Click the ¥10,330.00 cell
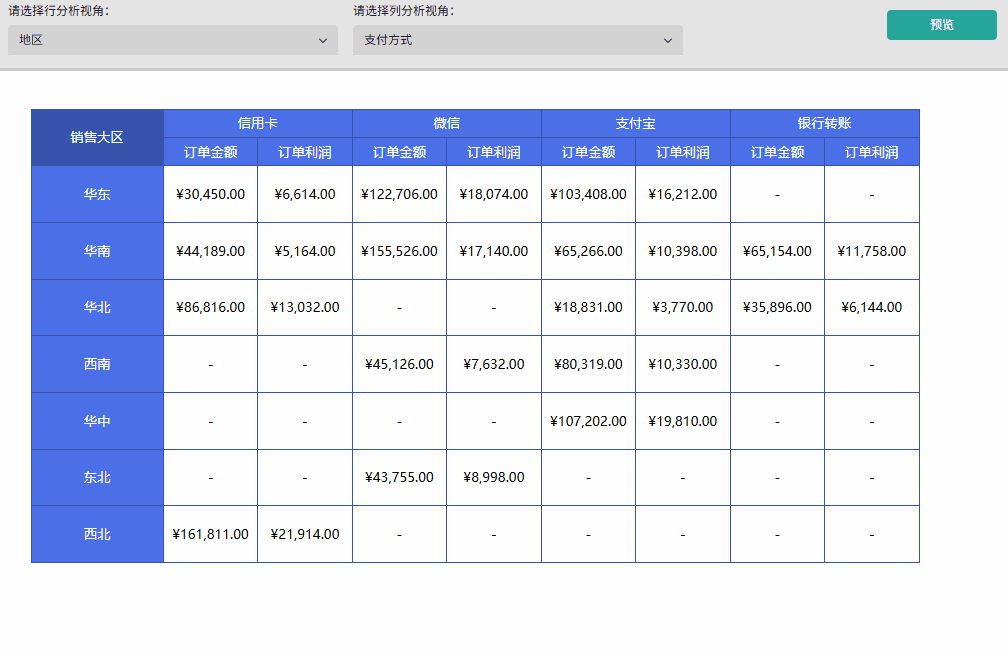This screenshot has width=1008, height=655. click(683, 364)
